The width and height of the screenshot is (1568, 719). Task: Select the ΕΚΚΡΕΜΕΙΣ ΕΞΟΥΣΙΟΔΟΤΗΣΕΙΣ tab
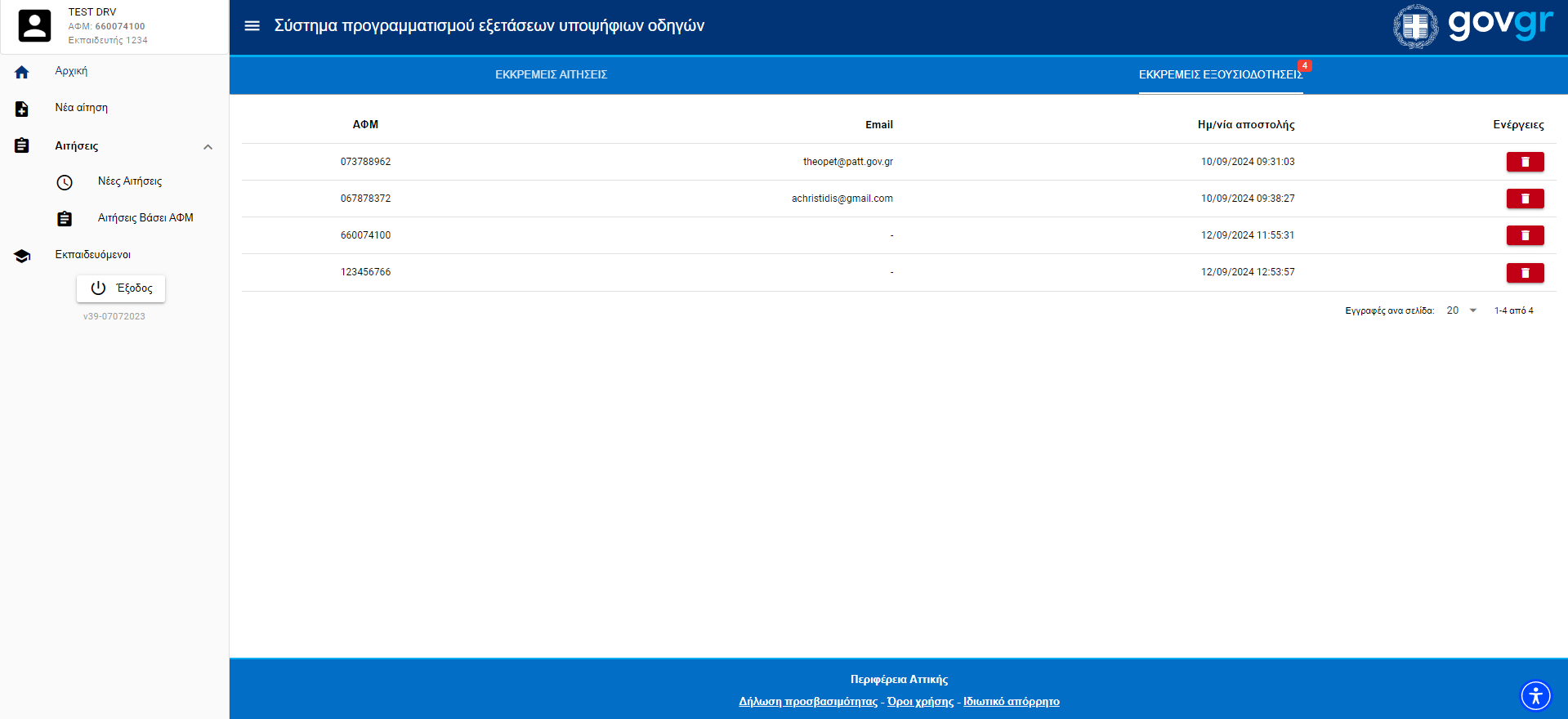(x=1220, y=74)
